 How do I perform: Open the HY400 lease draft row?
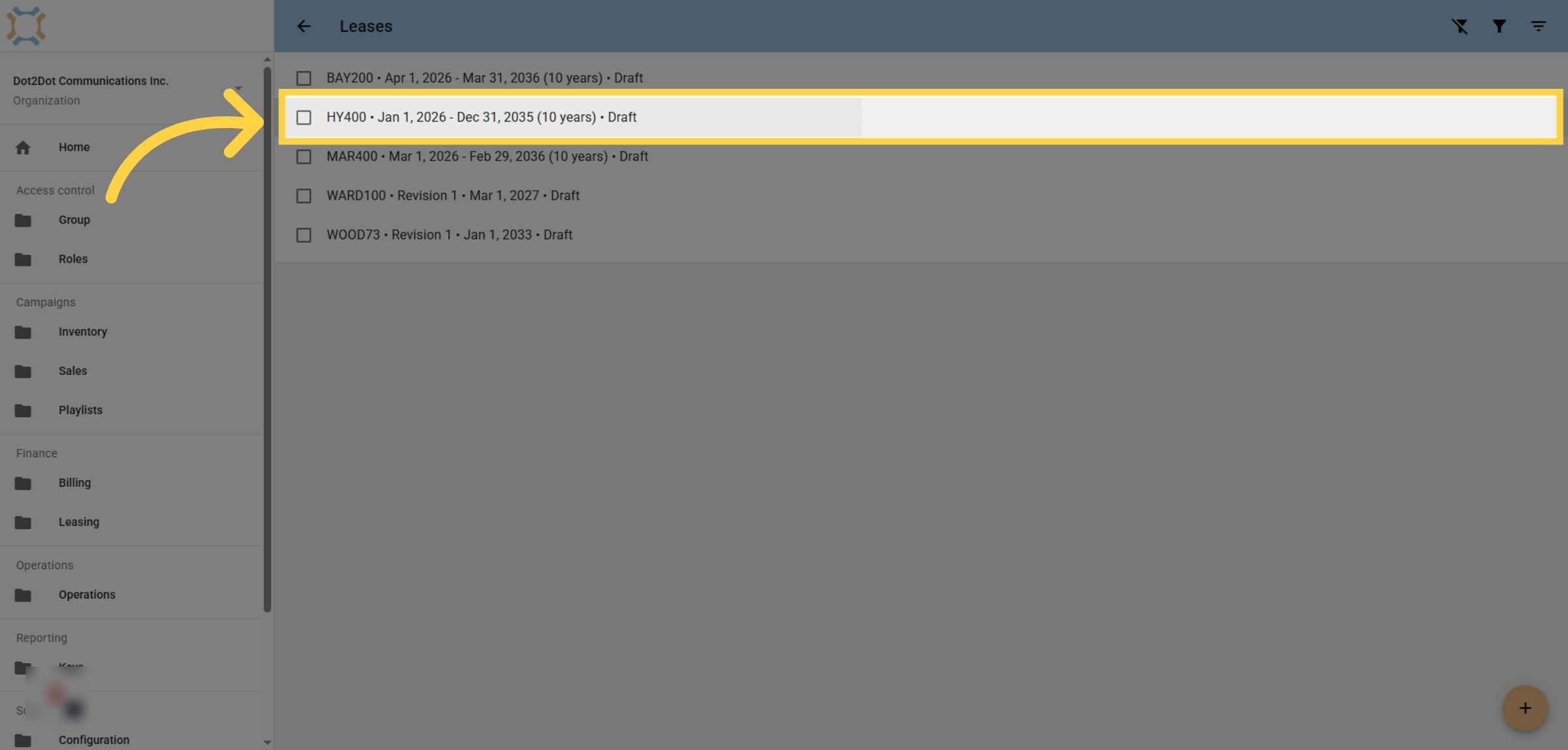click(921, 118)
